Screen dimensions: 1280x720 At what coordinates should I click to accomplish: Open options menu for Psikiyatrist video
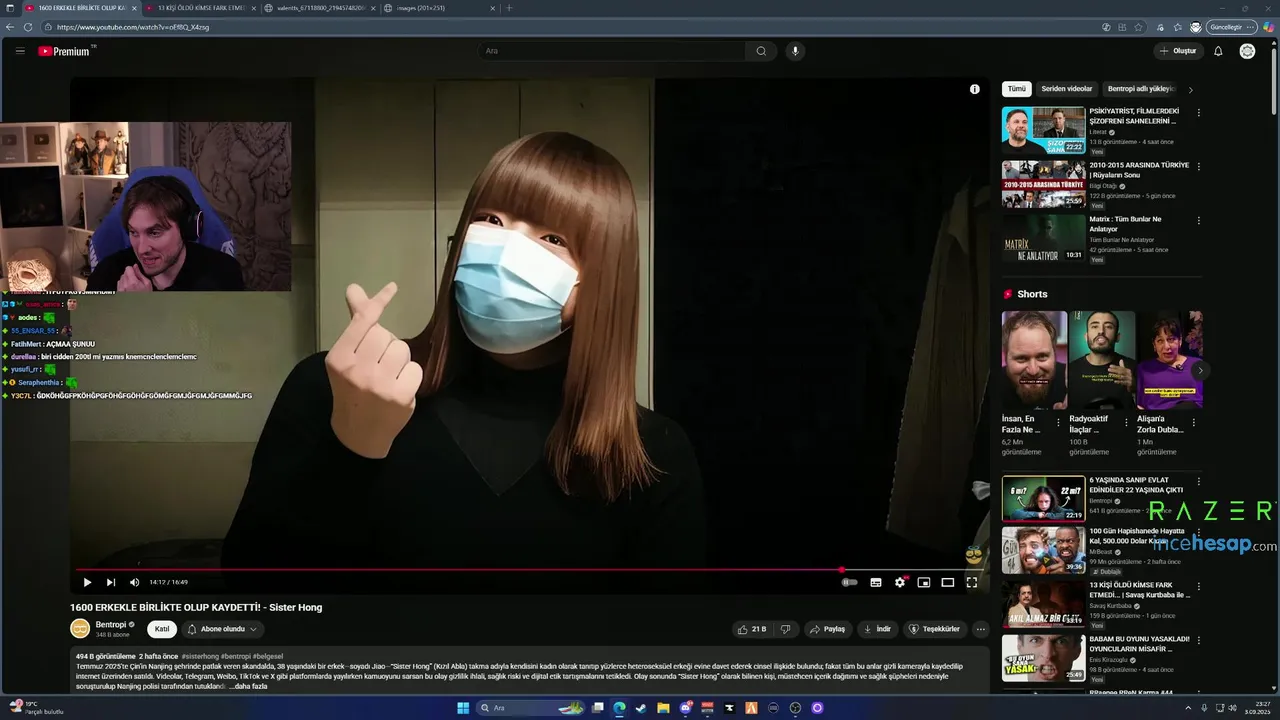pyautogui.click(x=1198, y=113)
